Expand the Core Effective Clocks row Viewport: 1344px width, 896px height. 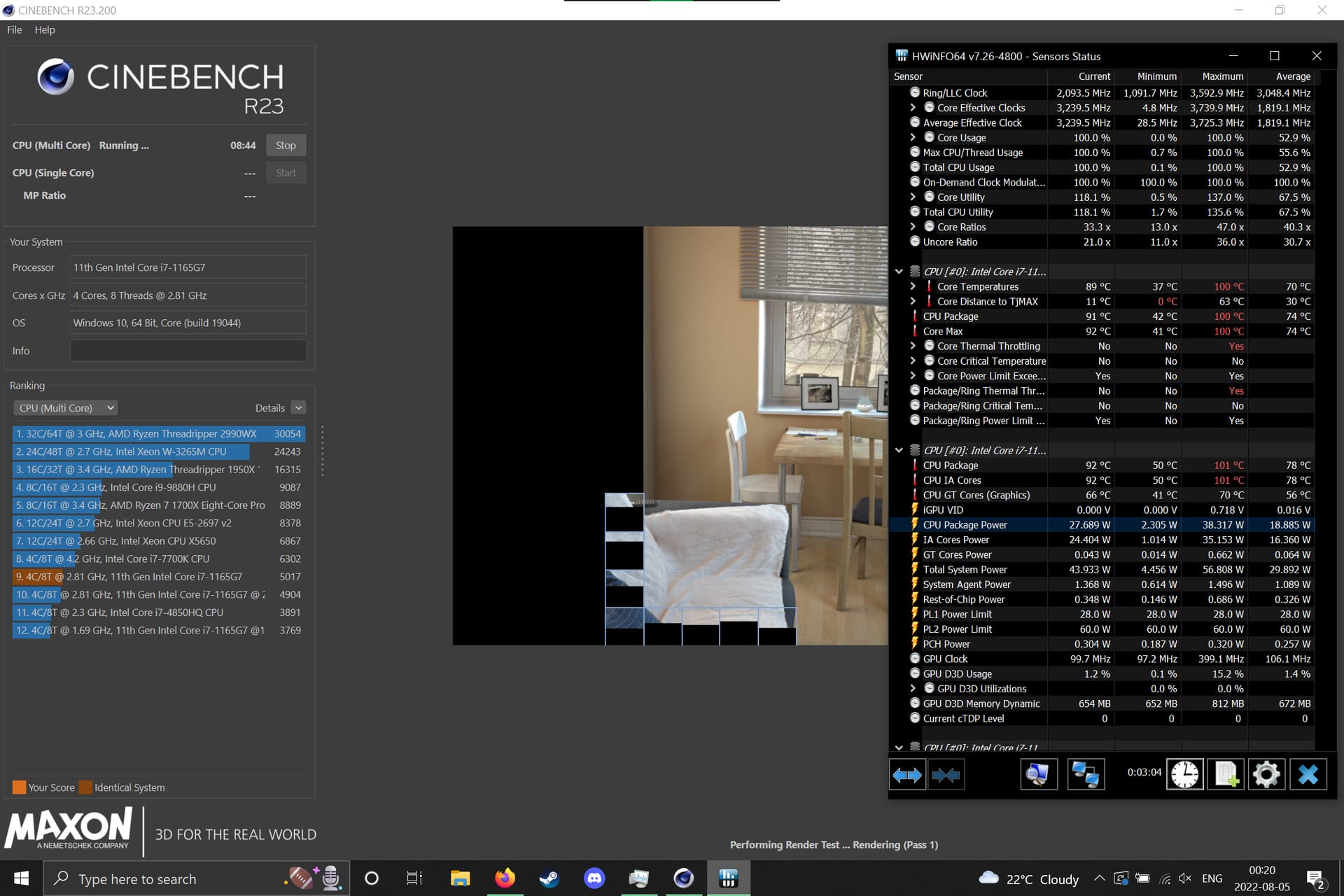tap(913, 108)
